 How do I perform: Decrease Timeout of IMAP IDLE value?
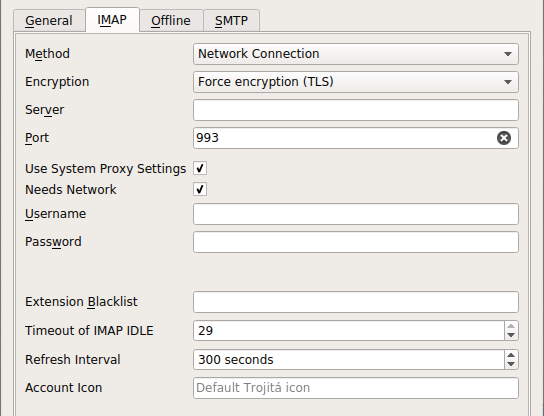[511, 335]
